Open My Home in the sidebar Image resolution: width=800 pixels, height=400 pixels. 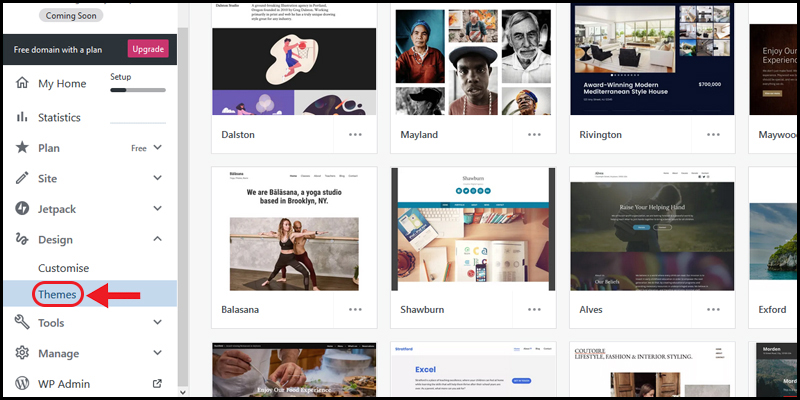[62, 84]
